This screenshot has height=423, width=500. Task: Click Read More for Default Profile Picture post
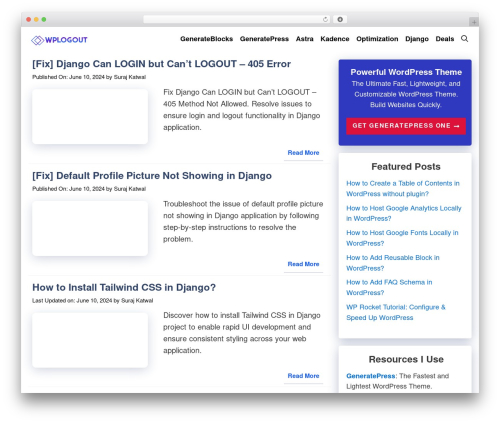(303, 264)
